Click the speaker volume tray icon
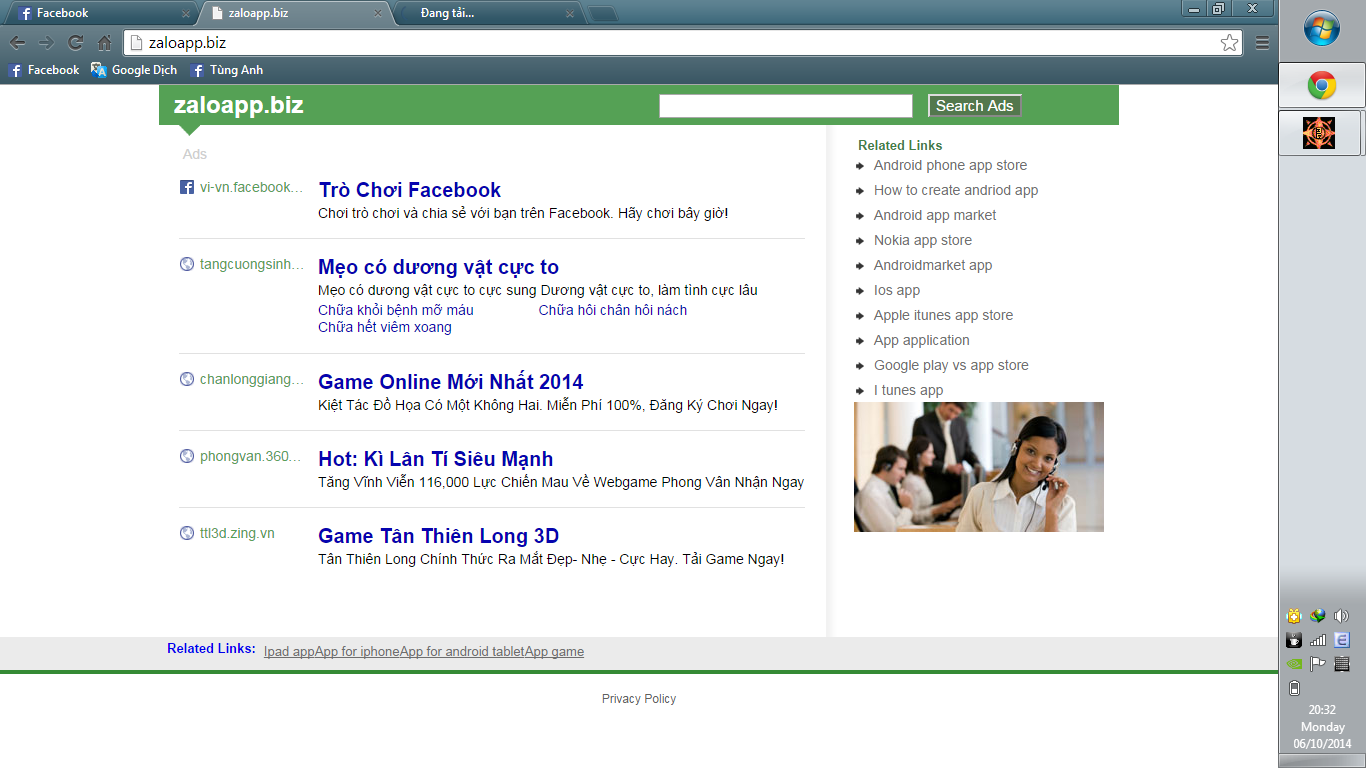This screenshot has height=768, width=1366. [1342, 616]
